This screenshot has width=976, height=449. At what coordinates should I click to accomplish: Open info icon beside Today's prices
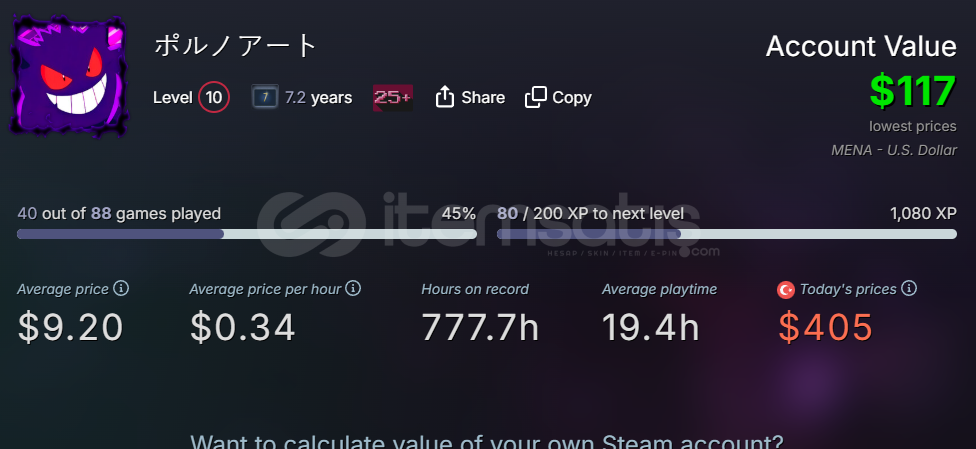click(x=909, y=288)
